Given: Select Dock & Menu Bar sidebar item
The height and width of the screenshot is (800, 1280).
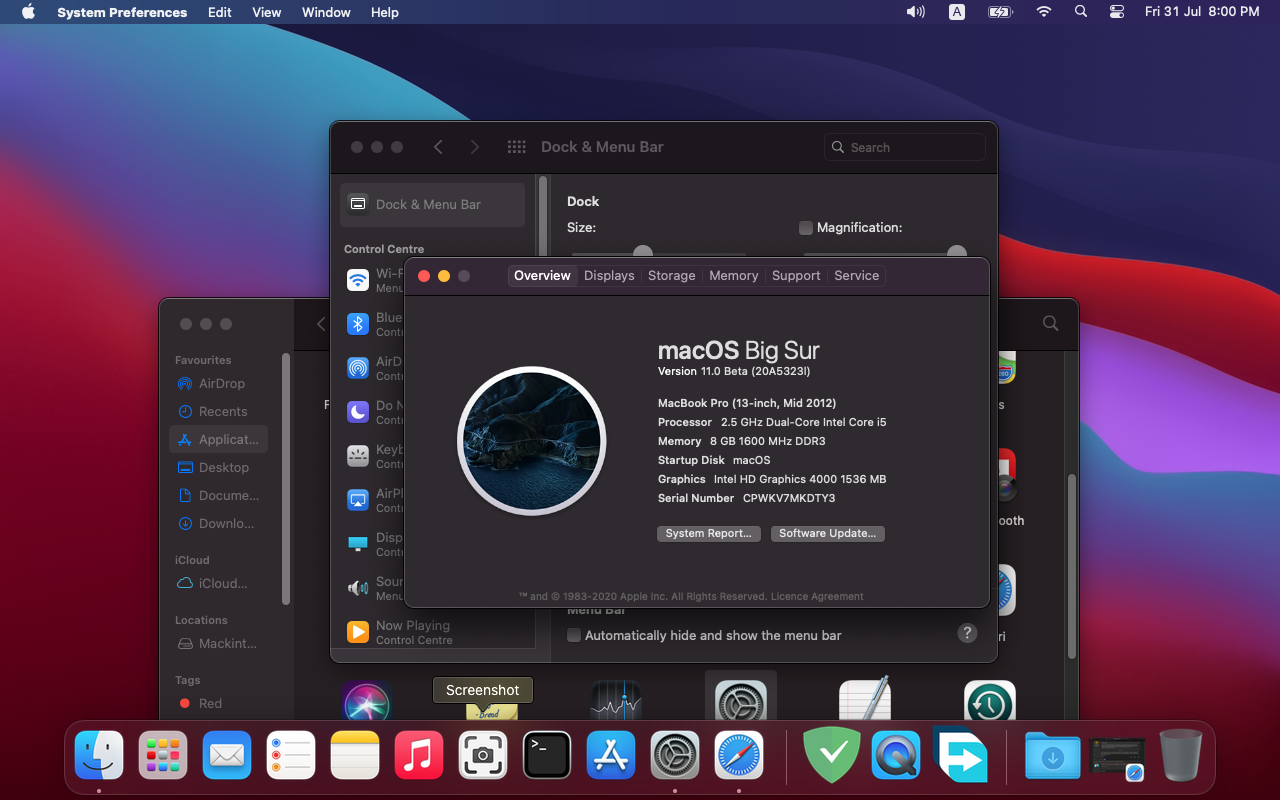Looking at the screenshot, I should (432, 204).
